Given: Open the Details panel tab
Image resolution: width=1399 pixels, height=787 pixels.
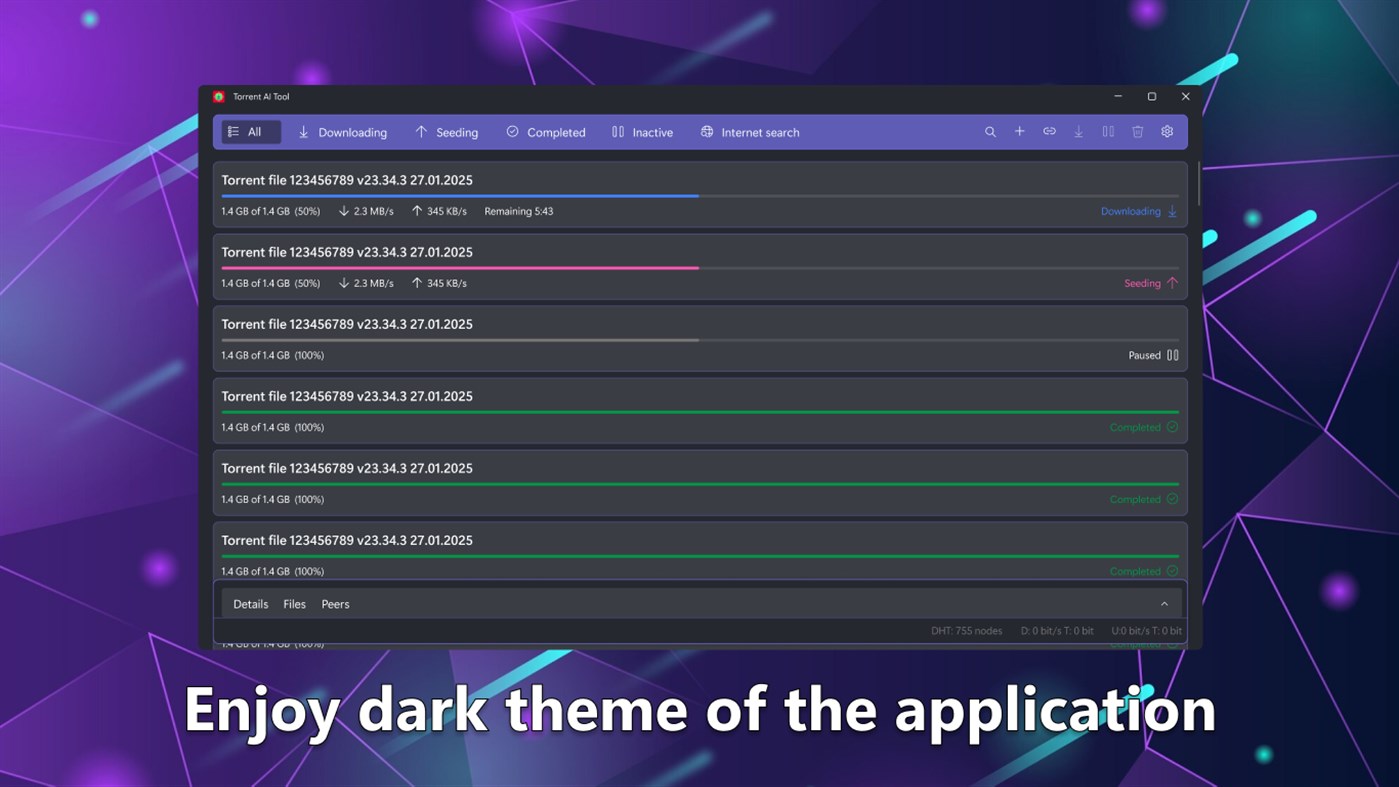Looking at the screenshot, I should pyautogui.click(x=250, y=604).
